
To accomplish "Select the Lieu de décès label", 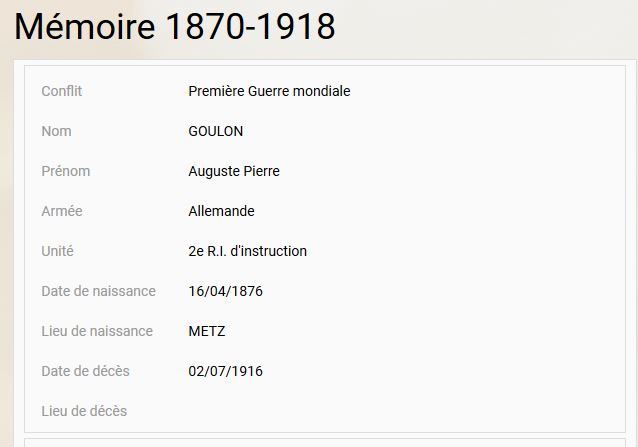I will (x=84, y=411).
